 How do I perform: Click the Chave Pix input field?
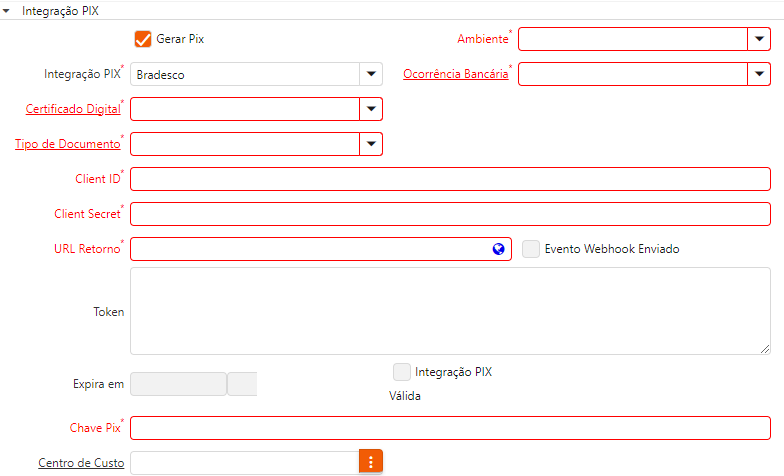pos(450,428)
